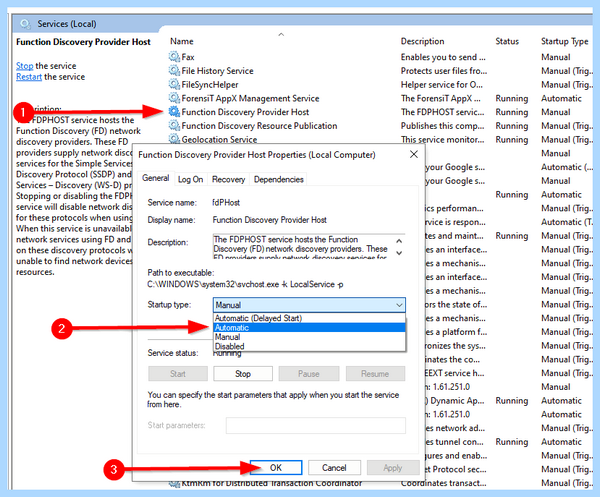600x497 pixels.
Task: Open the Recovery tab
Action: [228, 179]
